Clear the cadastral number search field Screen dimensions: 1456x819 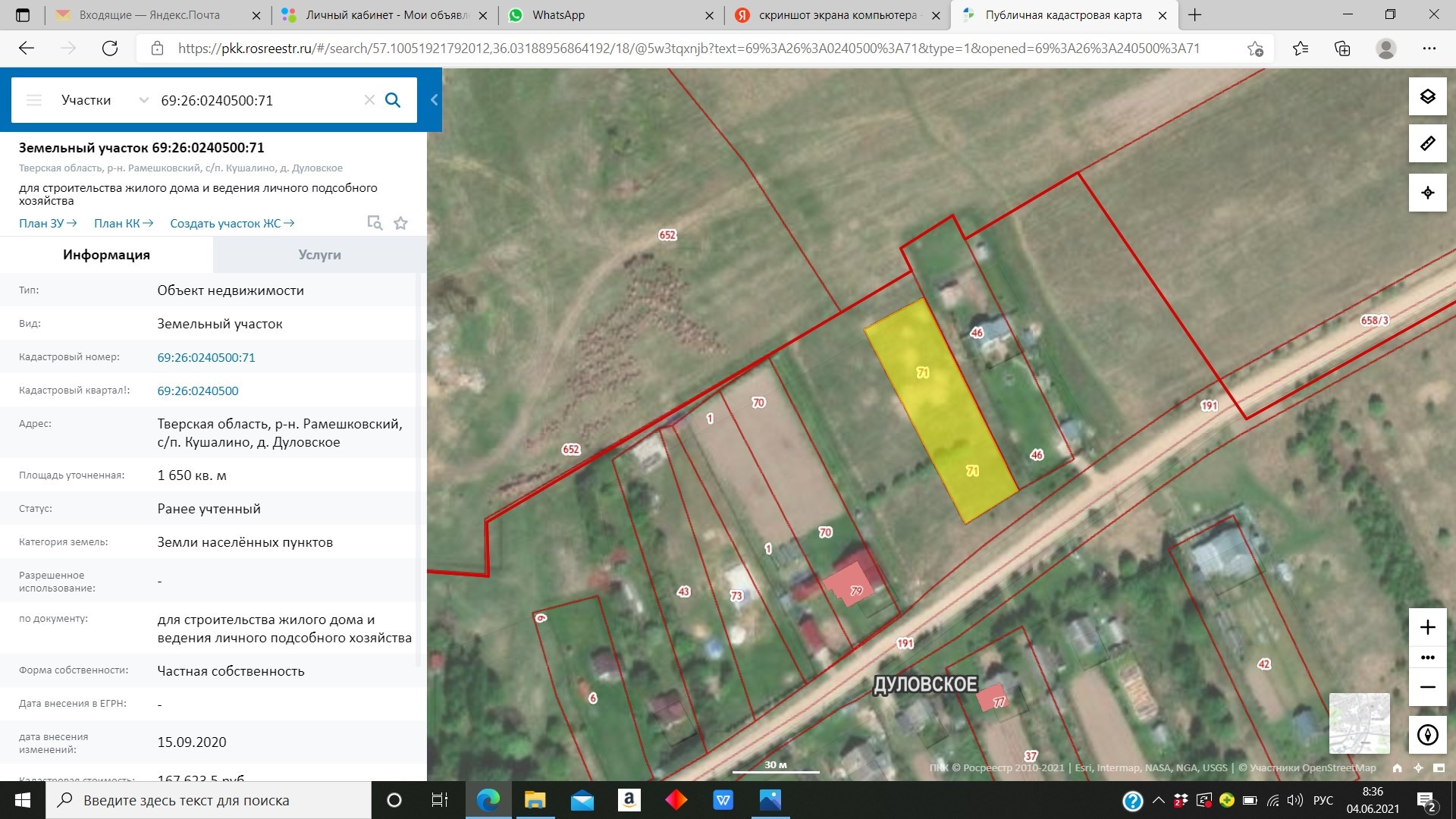point(369,100)
